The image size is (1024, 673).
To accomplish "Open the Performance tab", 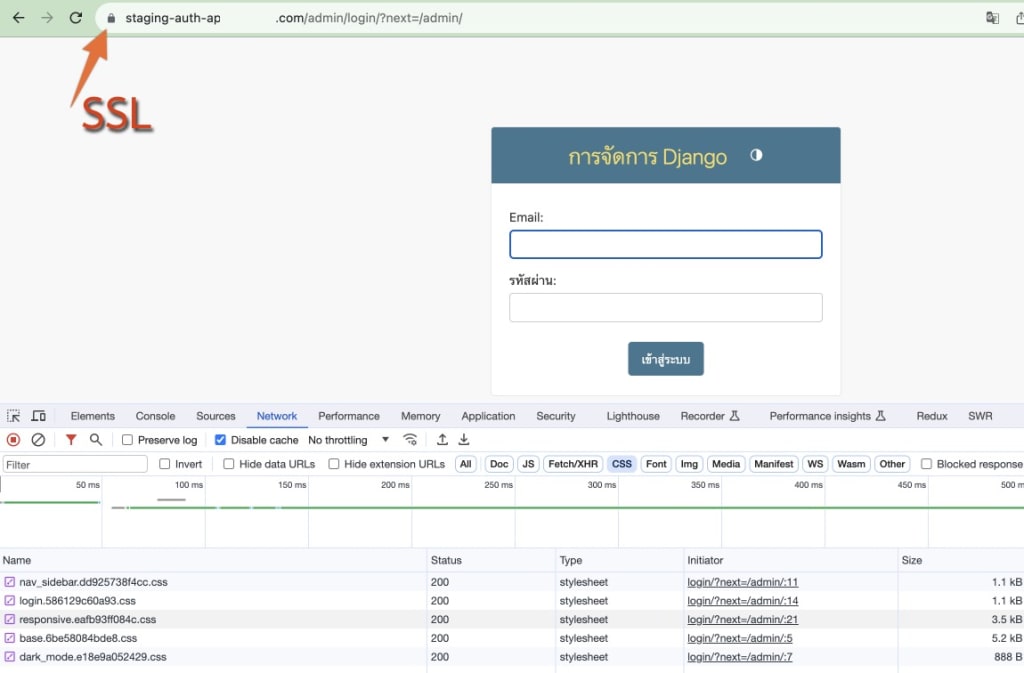I will 349,416.
